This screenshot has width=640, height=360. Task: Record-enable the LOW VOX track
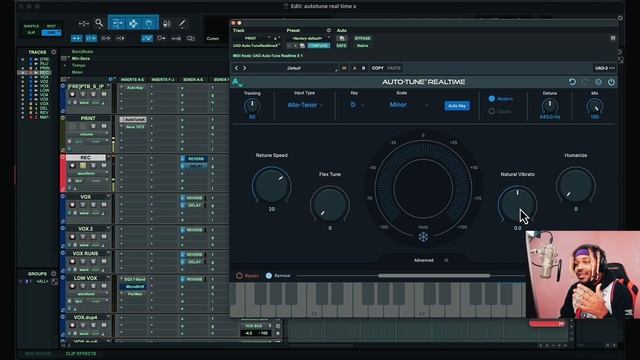pyautogui.click(x=73, y=286)
